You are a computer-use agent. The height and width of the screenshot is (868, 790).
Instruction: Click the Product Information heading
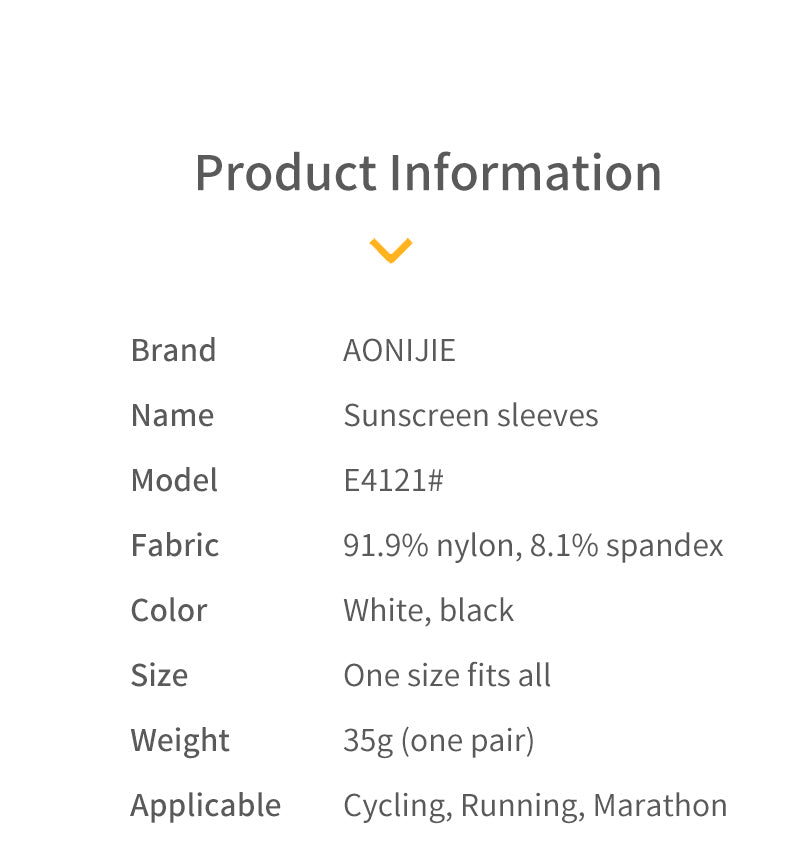coord(428,172)
